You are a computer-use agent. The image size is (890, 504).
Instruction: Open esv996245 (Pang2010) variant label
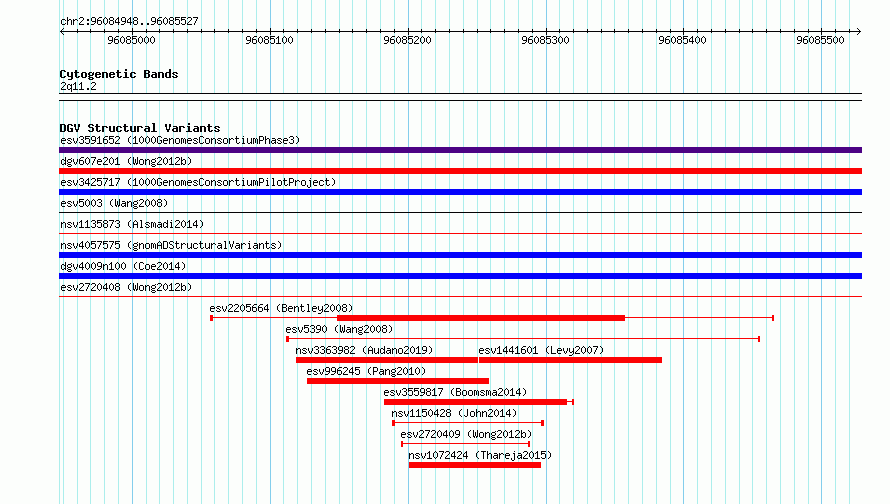coord(366,371)
